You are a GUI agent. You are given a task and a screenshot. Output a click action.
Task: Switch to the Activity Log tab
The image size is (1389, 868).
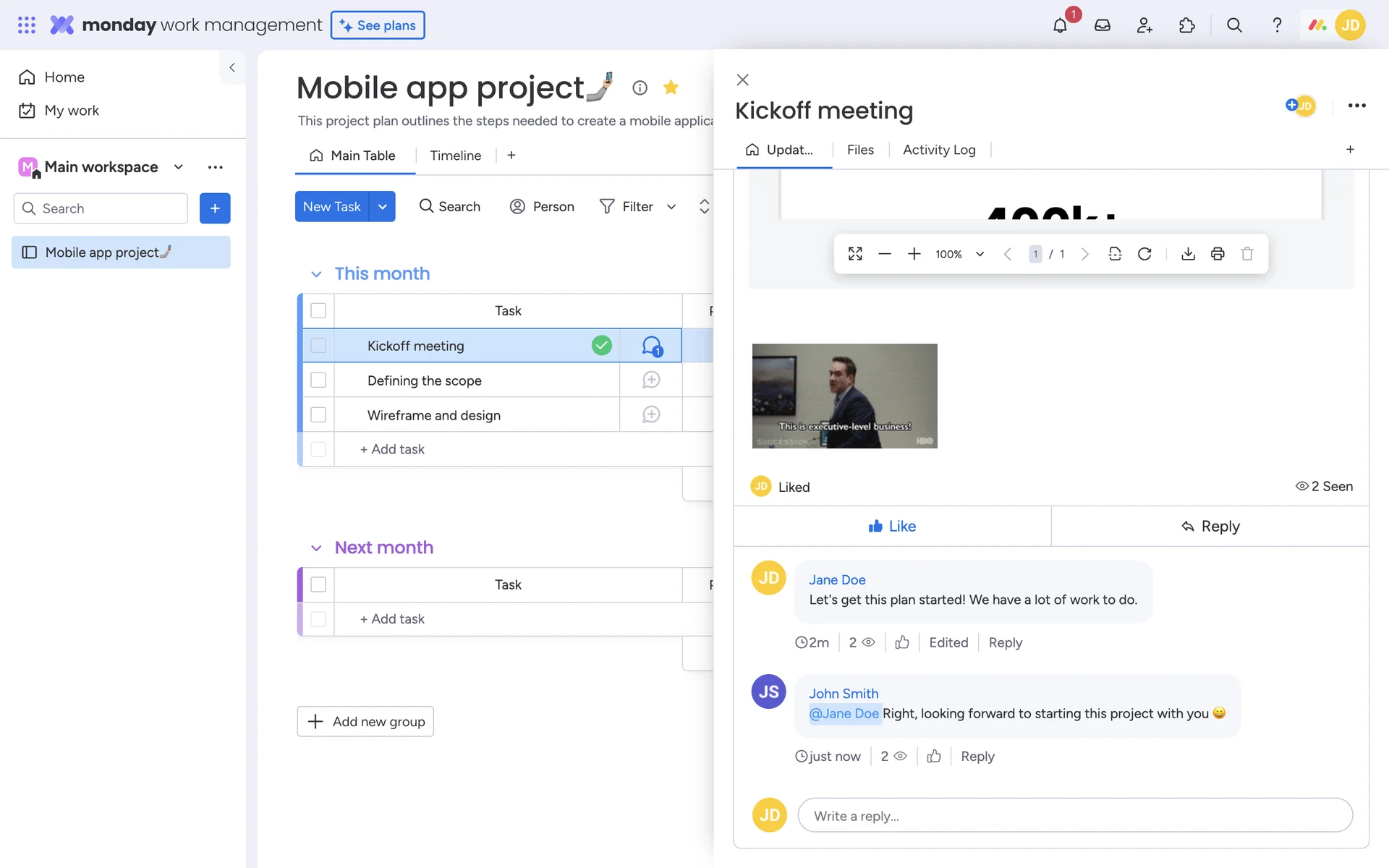click(939, 150)
